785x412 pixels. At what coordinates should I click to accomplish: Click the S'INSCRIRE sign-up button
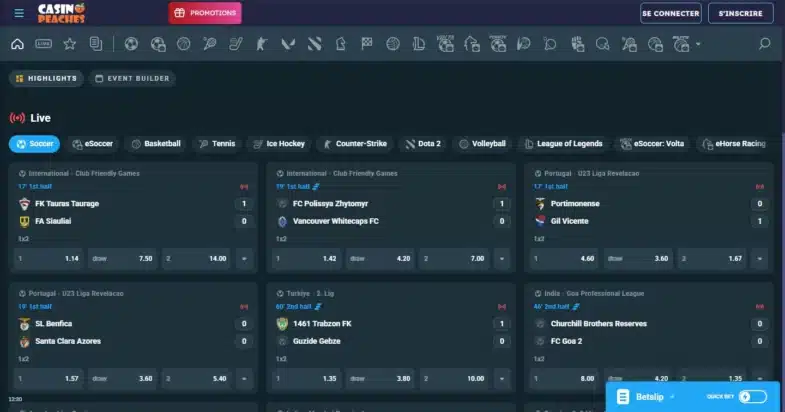(x=740, y=14)
